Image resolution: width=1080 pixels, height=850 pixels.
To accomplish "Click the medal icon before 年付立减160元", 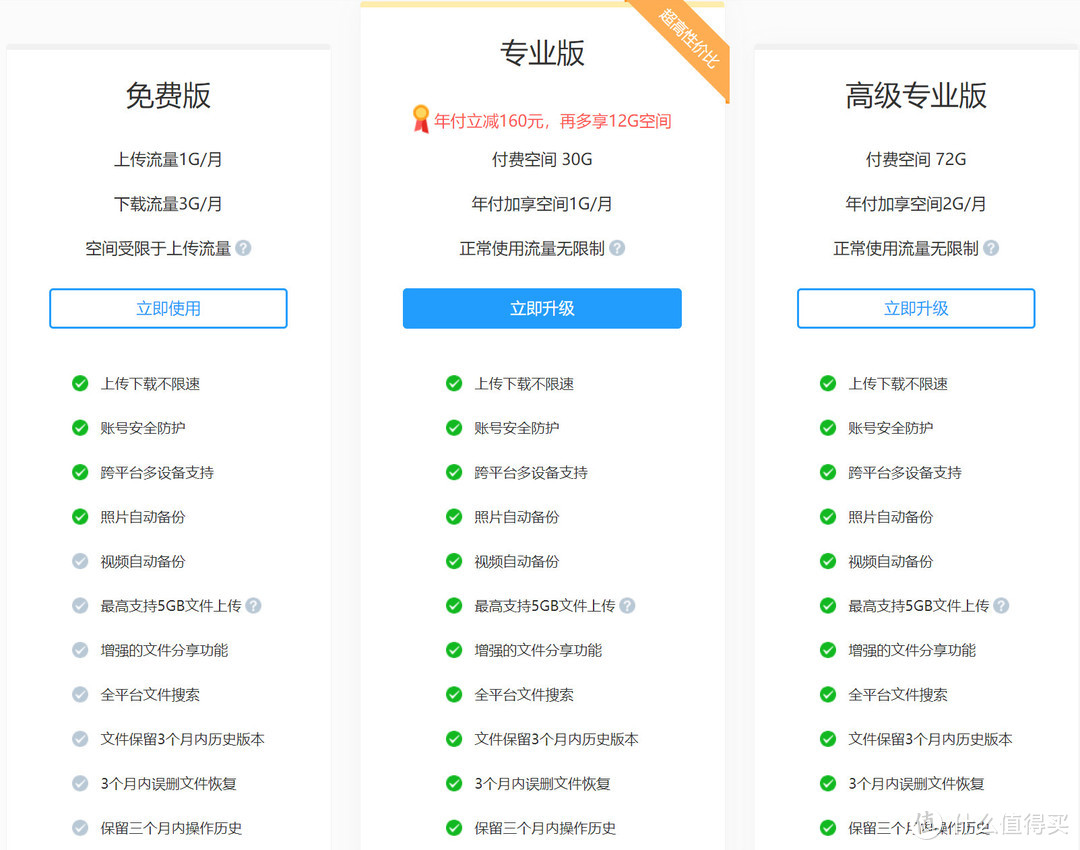I will click(x=420, y=119).
